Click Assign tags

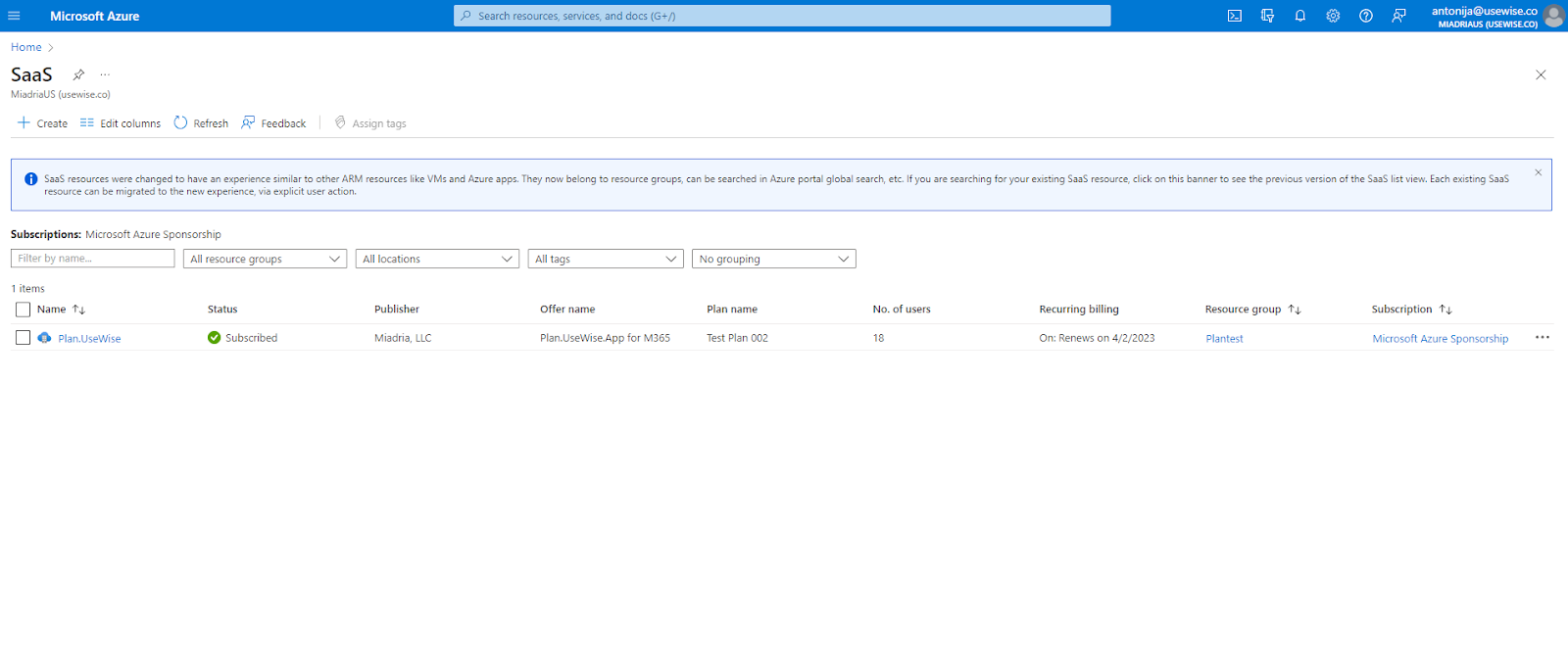tap(370, 123)
